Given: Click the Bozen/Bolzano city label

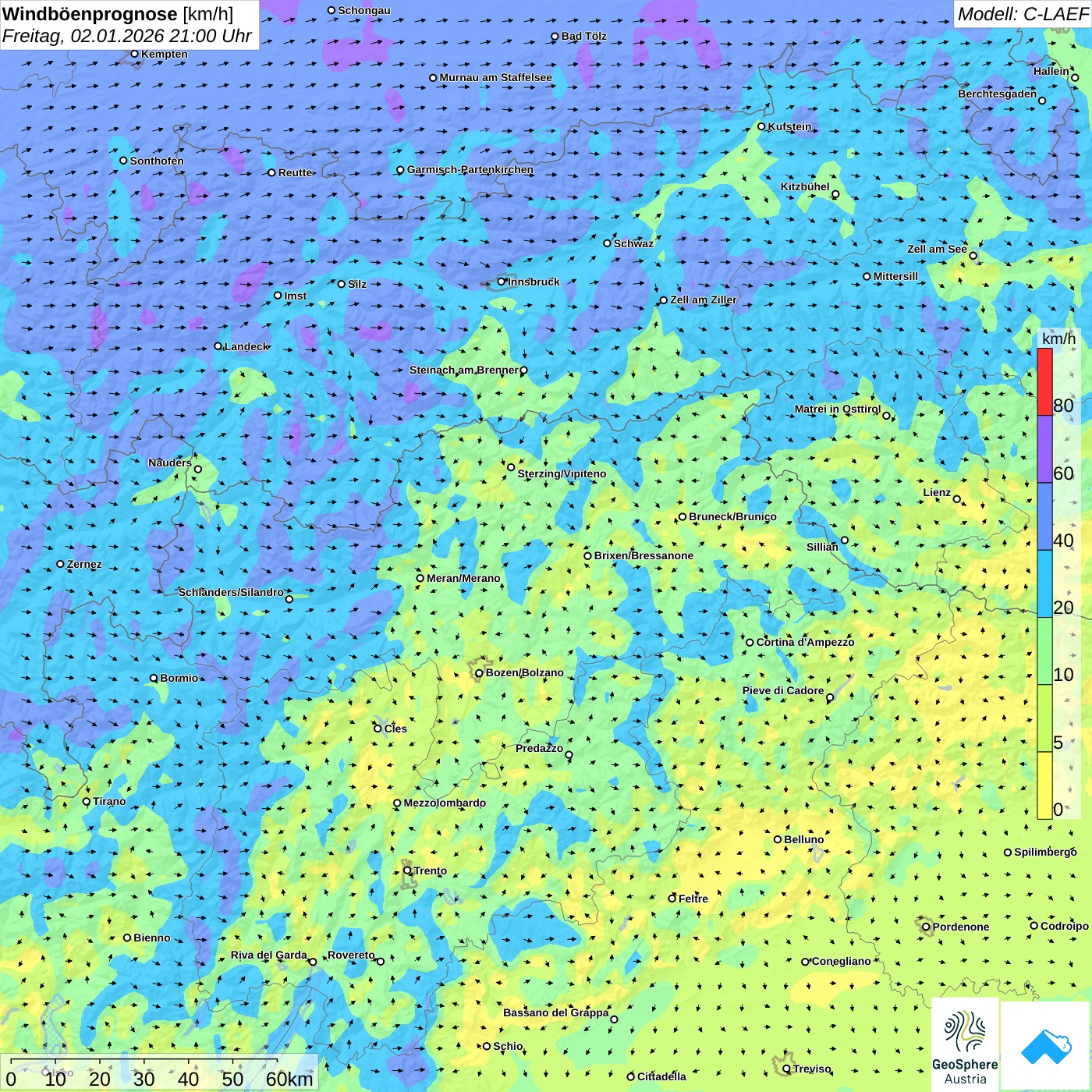Looking at the screenshot, I should point(524,672).
